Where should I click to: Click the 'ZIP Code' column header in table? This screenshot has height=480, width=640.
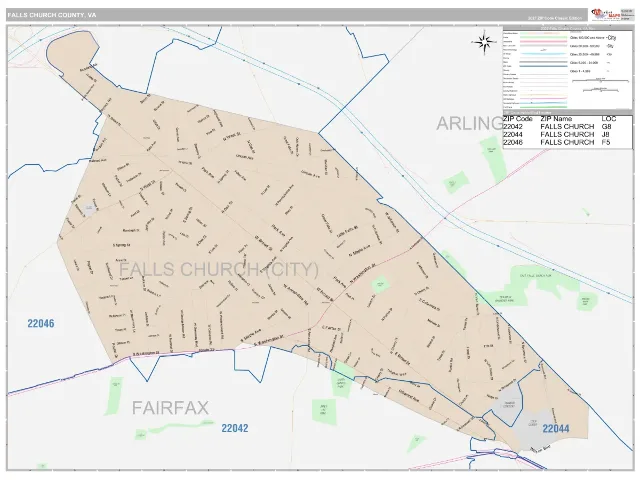pyautogui.click(x=518, y=119)
